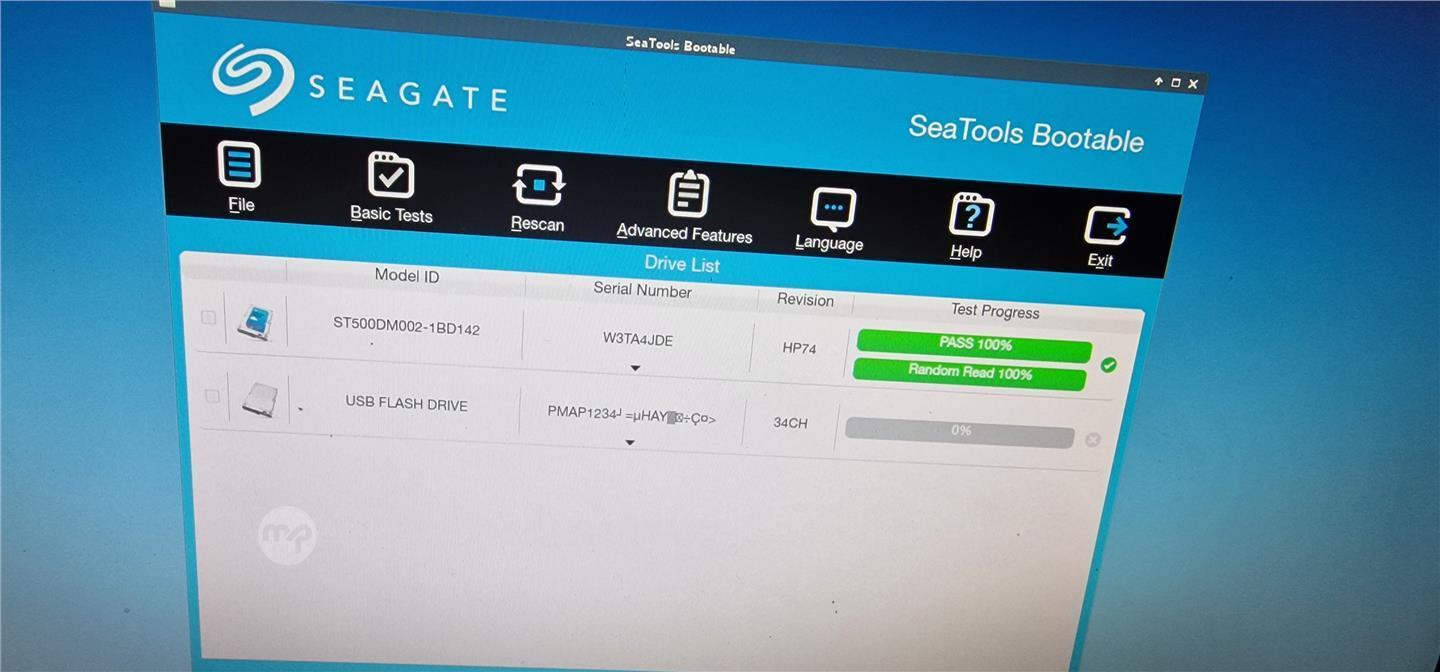Click the 0% progress bar for USB drive
Screen dimensions: 1440x672
960,431
